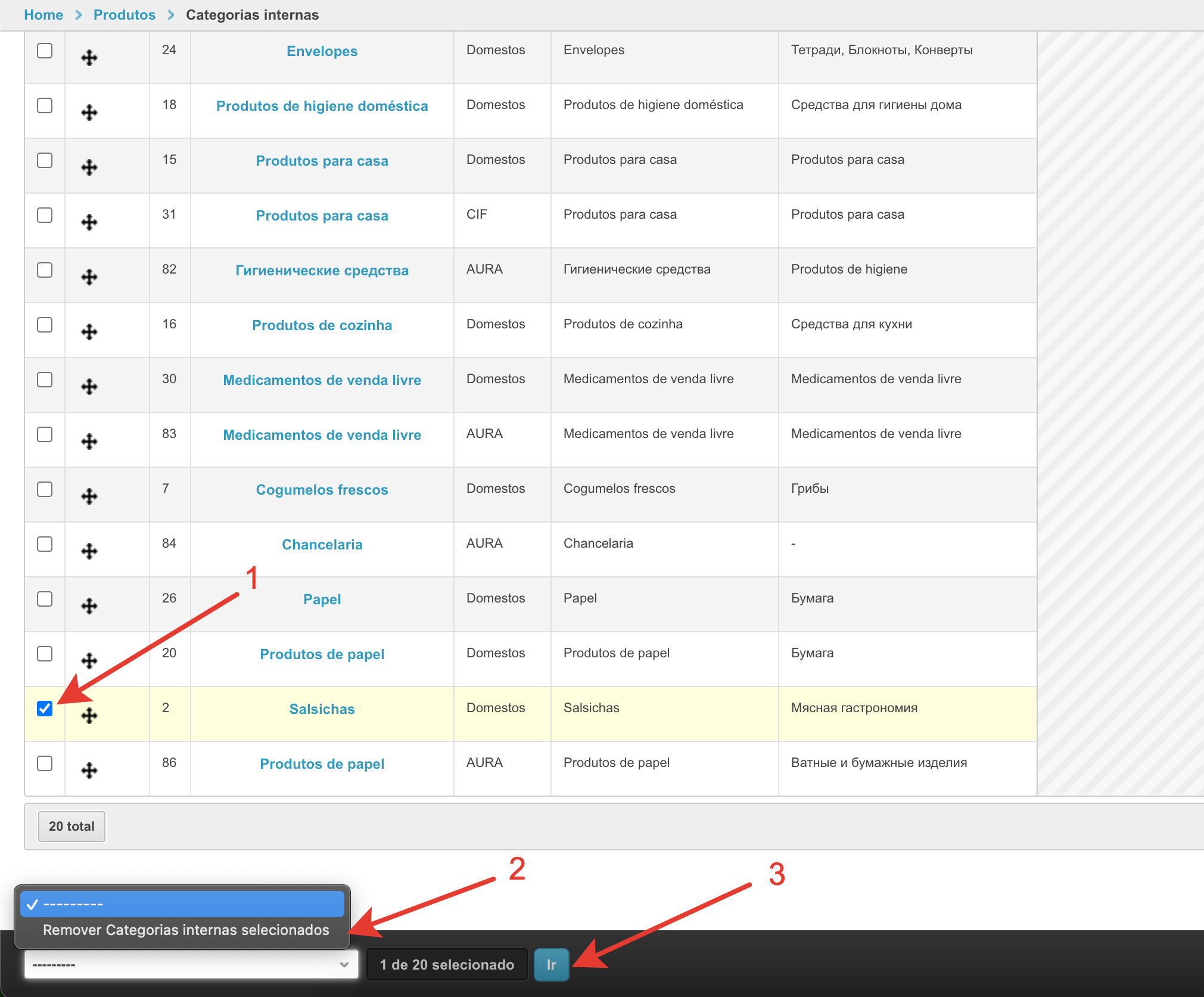Click drag handle for row ID 20

[x=89, y=661]
